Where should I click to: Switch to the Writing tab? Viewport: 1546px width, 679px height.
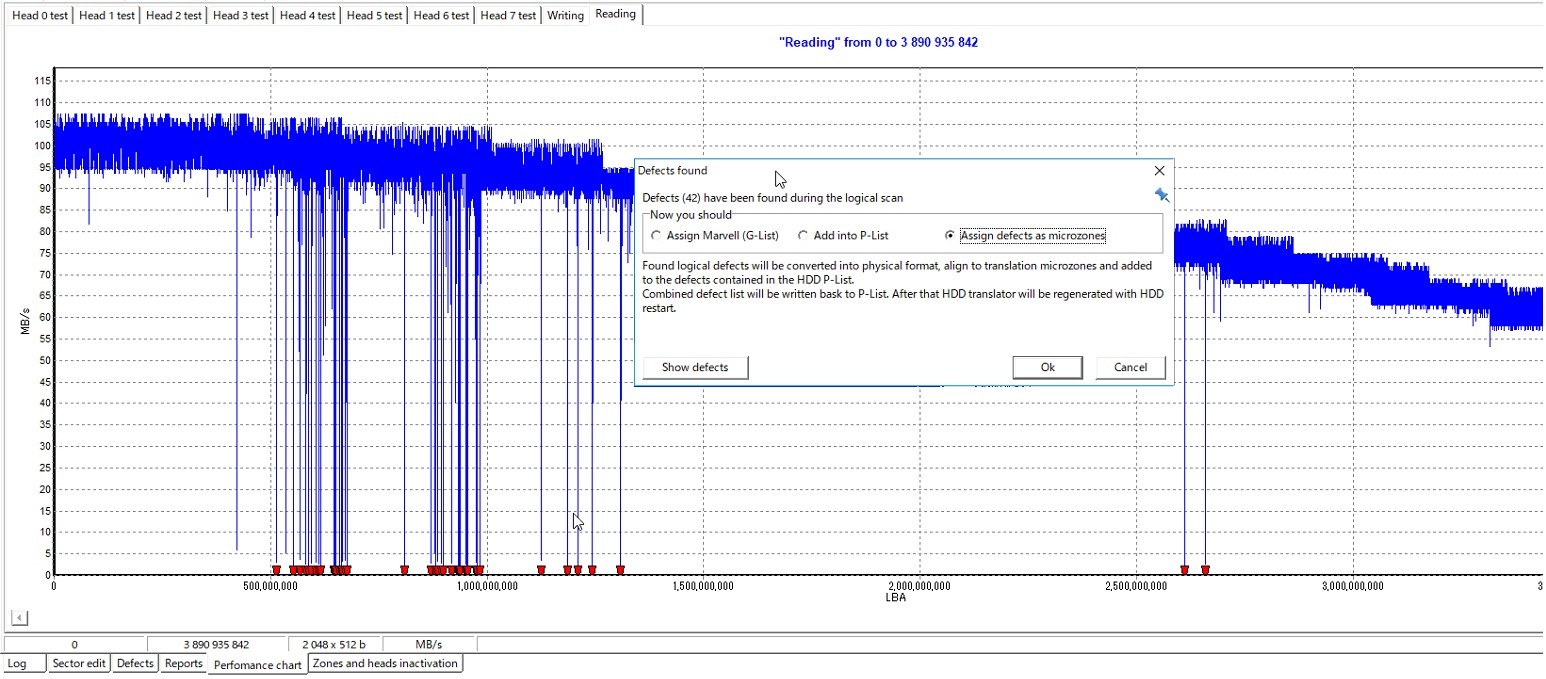click(565, 15)
